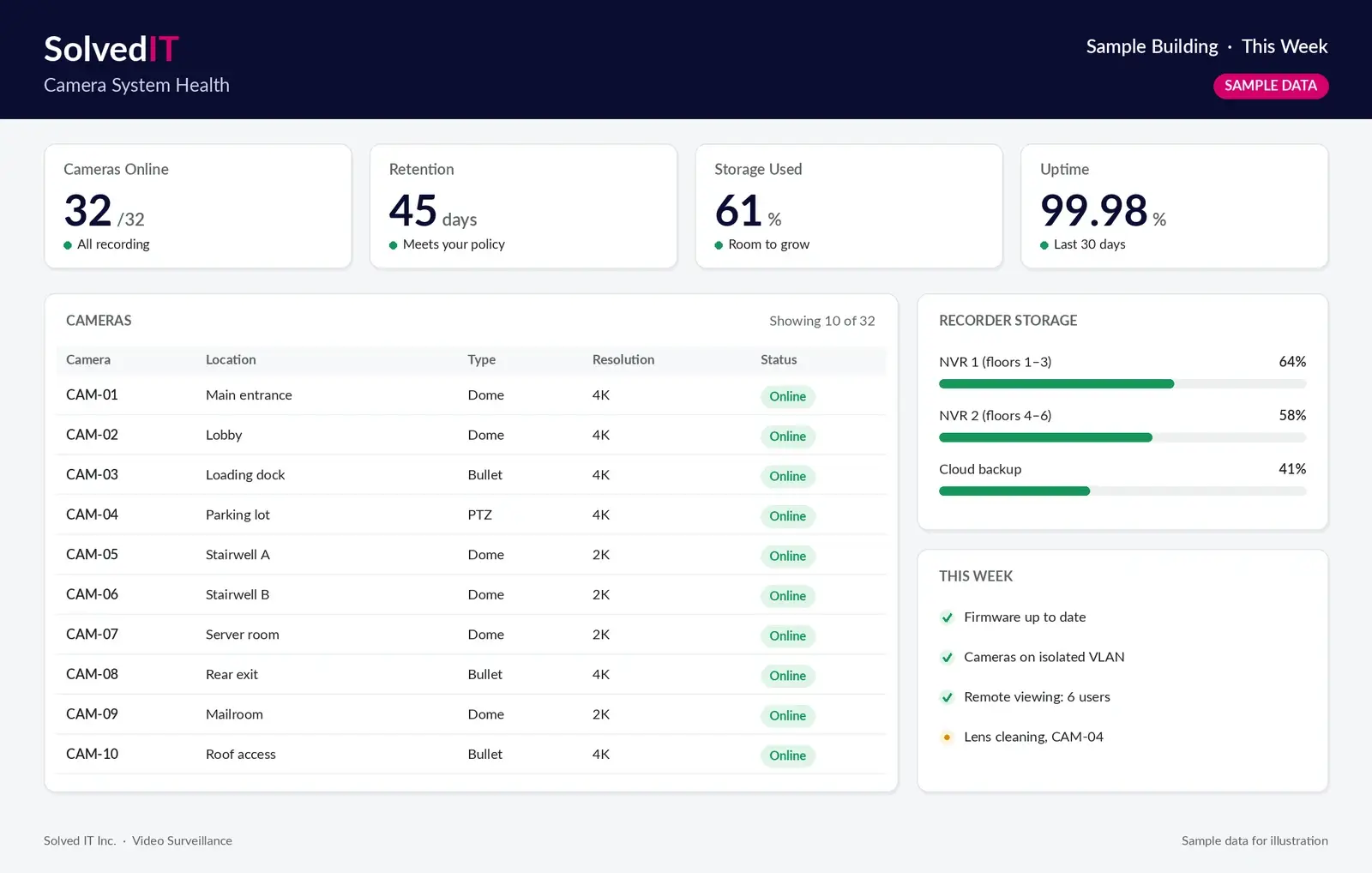The width and height of the screenshot is (1372, 873).
Task: Click the green dot beside Meets your policy
Action: (393, 245)
